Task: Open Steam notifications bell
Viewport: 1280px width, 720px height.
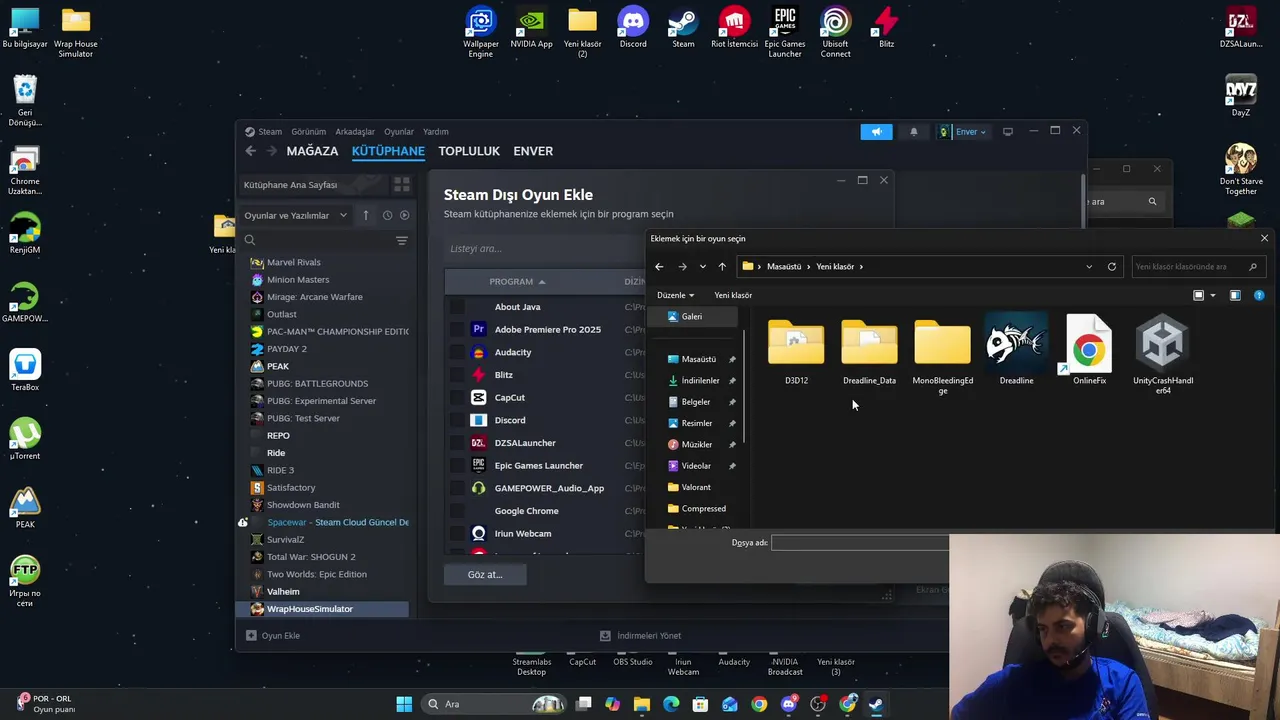Action: [913, 132]
